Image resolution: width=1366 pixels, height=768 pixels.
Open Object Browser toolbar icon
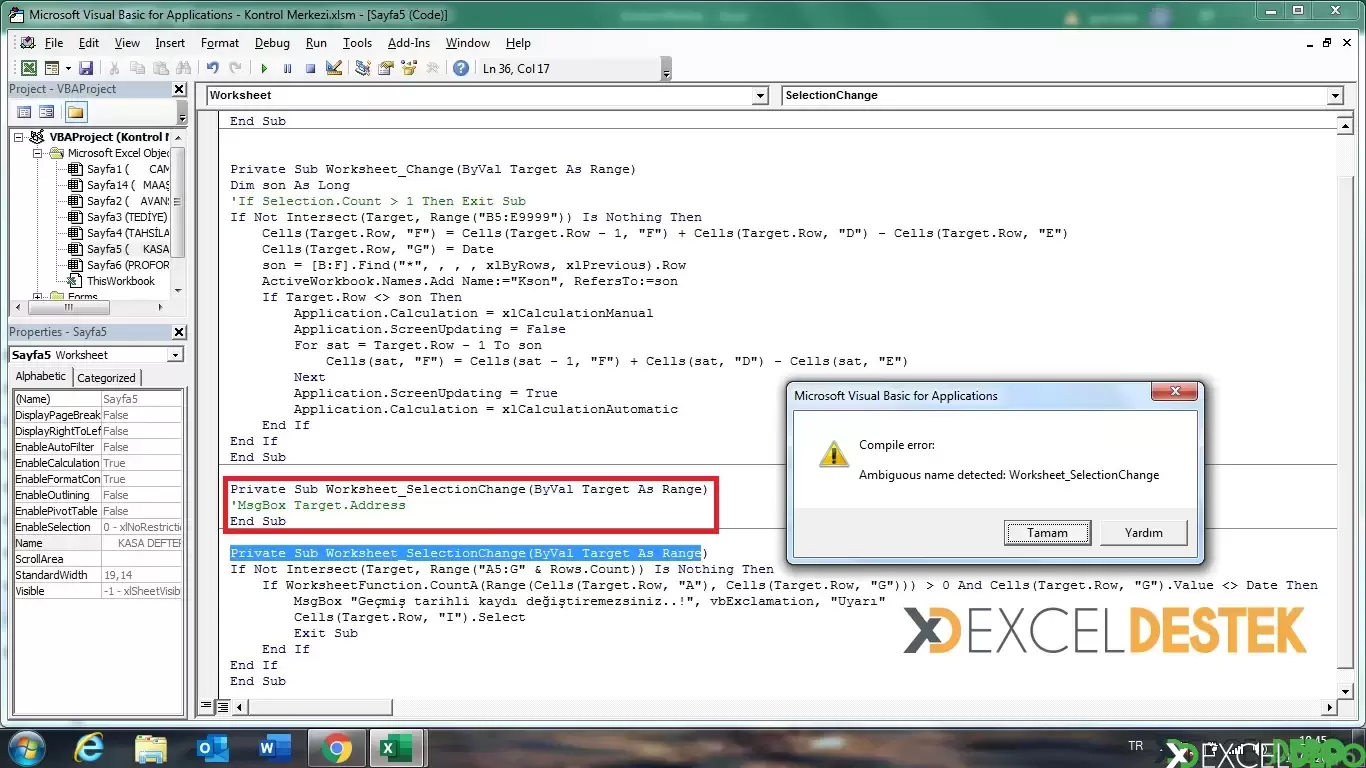click(x=409, y=68)
